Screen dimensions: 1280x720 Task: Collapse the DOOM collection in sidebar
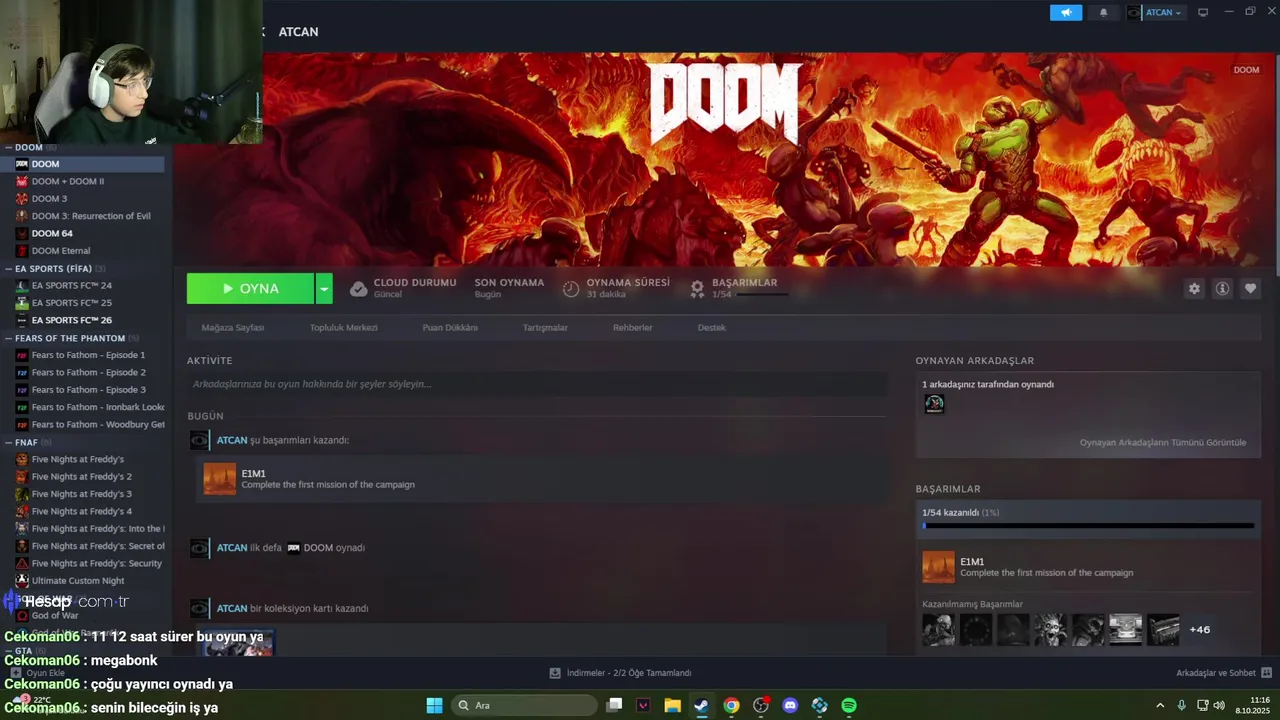pyautogui.click(x=8, y=147)
